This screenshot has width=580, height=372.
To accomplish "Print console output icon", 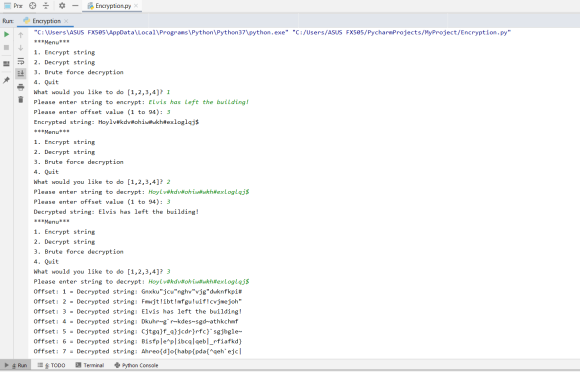I will click(21, 87).
